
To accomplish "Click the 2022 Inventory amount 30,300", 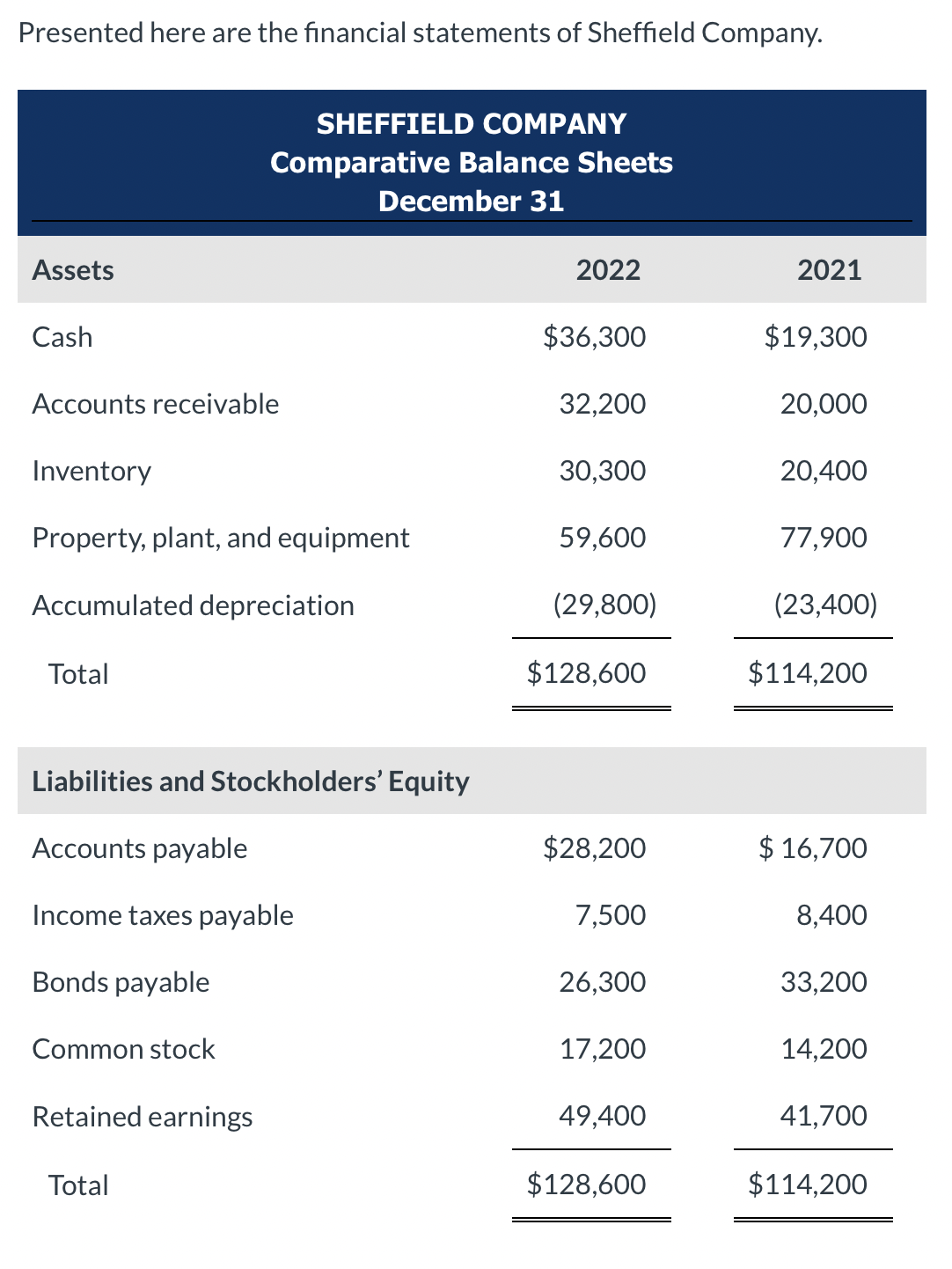I will click(603, 471).
